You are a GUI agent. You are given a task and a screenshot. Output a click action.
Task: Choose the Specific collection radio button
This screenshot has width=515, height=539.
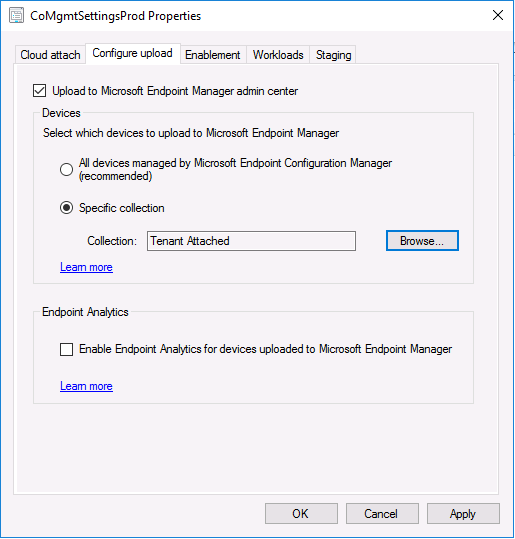(66, 208)
